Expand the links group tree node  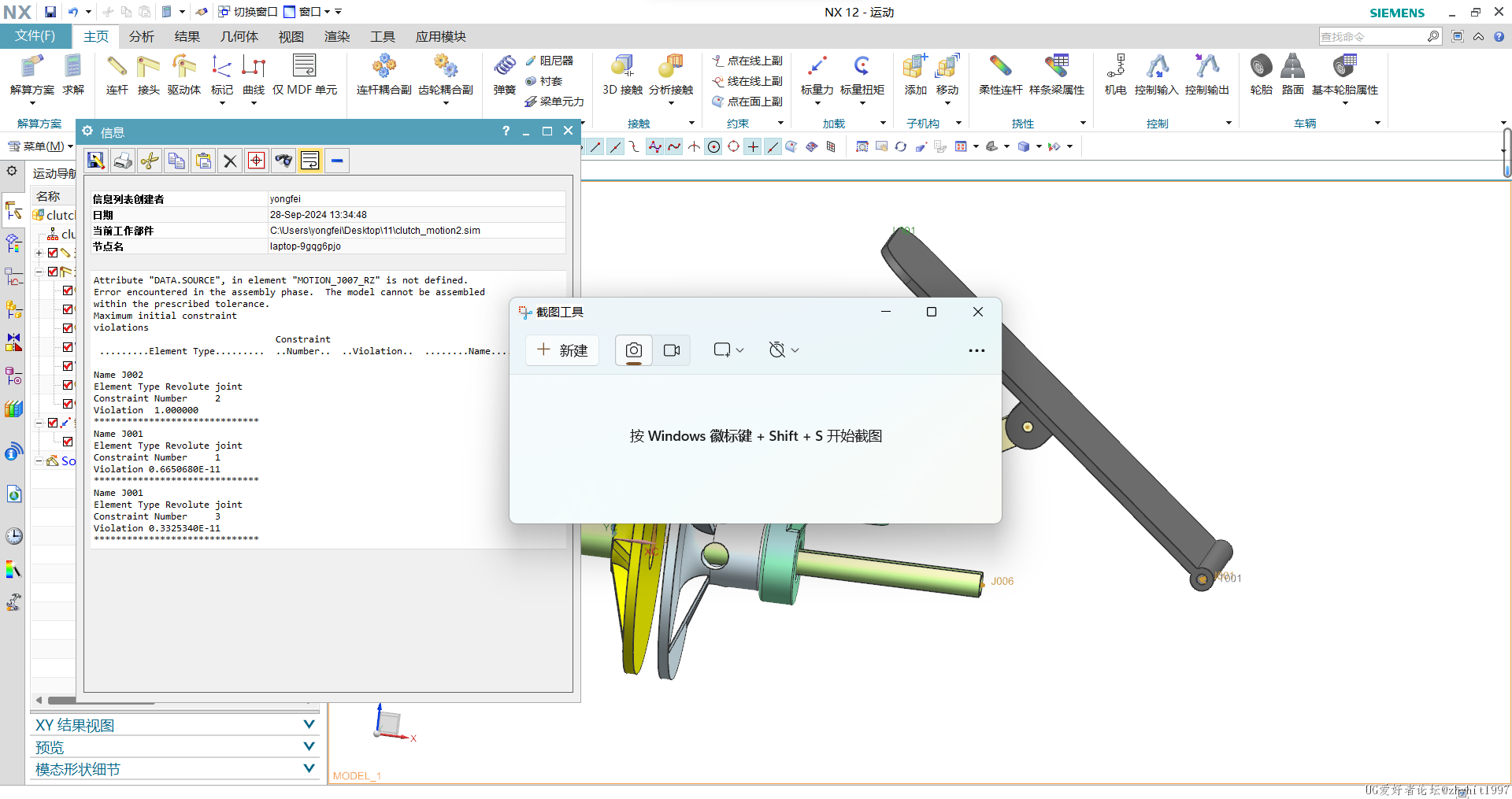pyautogui.click(x=39, y=253)
